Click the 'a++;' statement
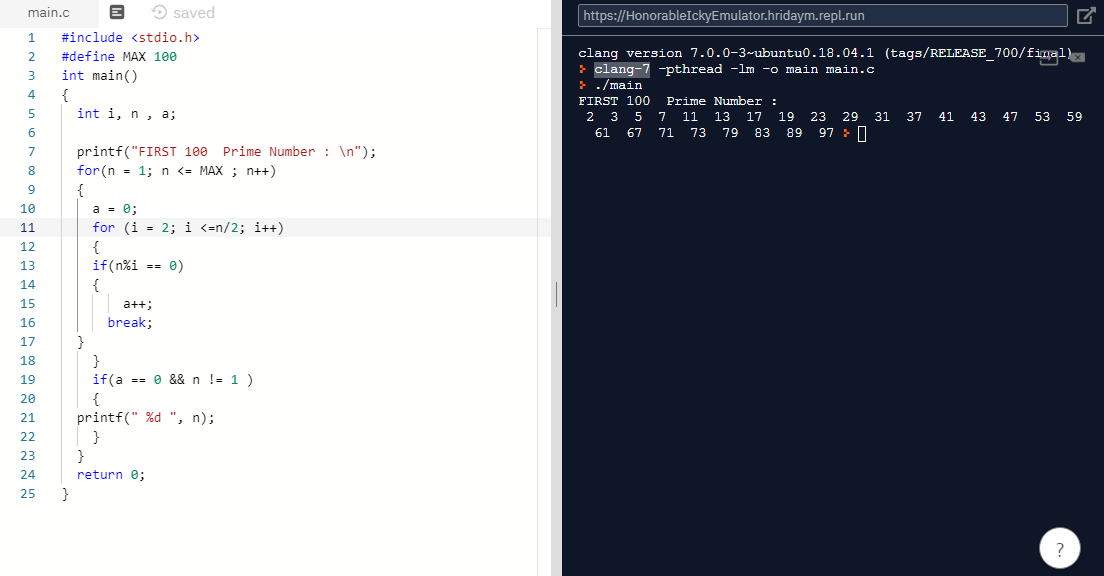Screen dimensions: 1104x576 click(x=138, y=303)
